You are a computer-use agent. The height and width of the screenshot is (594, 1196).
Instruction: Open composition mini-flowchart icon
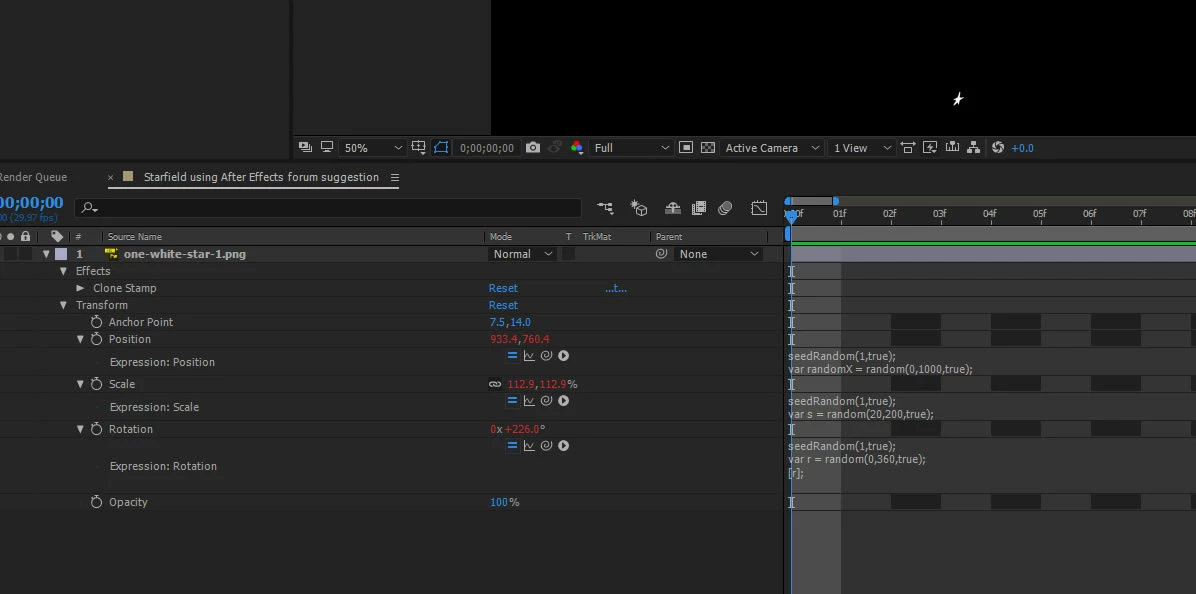pyautogui.click(x=605, y=207)
